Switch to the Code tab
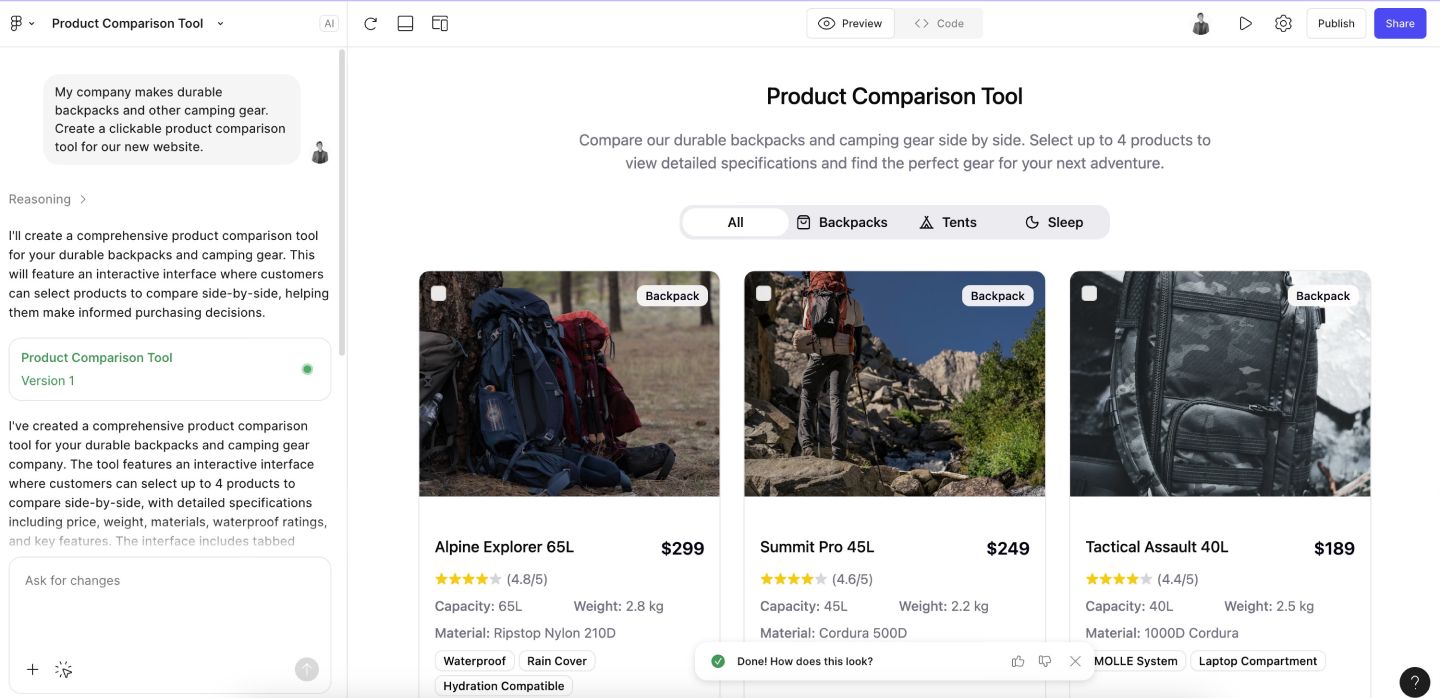Viewport: 1440px width, 698px height. pyautogui.click(x=938, y=22)
